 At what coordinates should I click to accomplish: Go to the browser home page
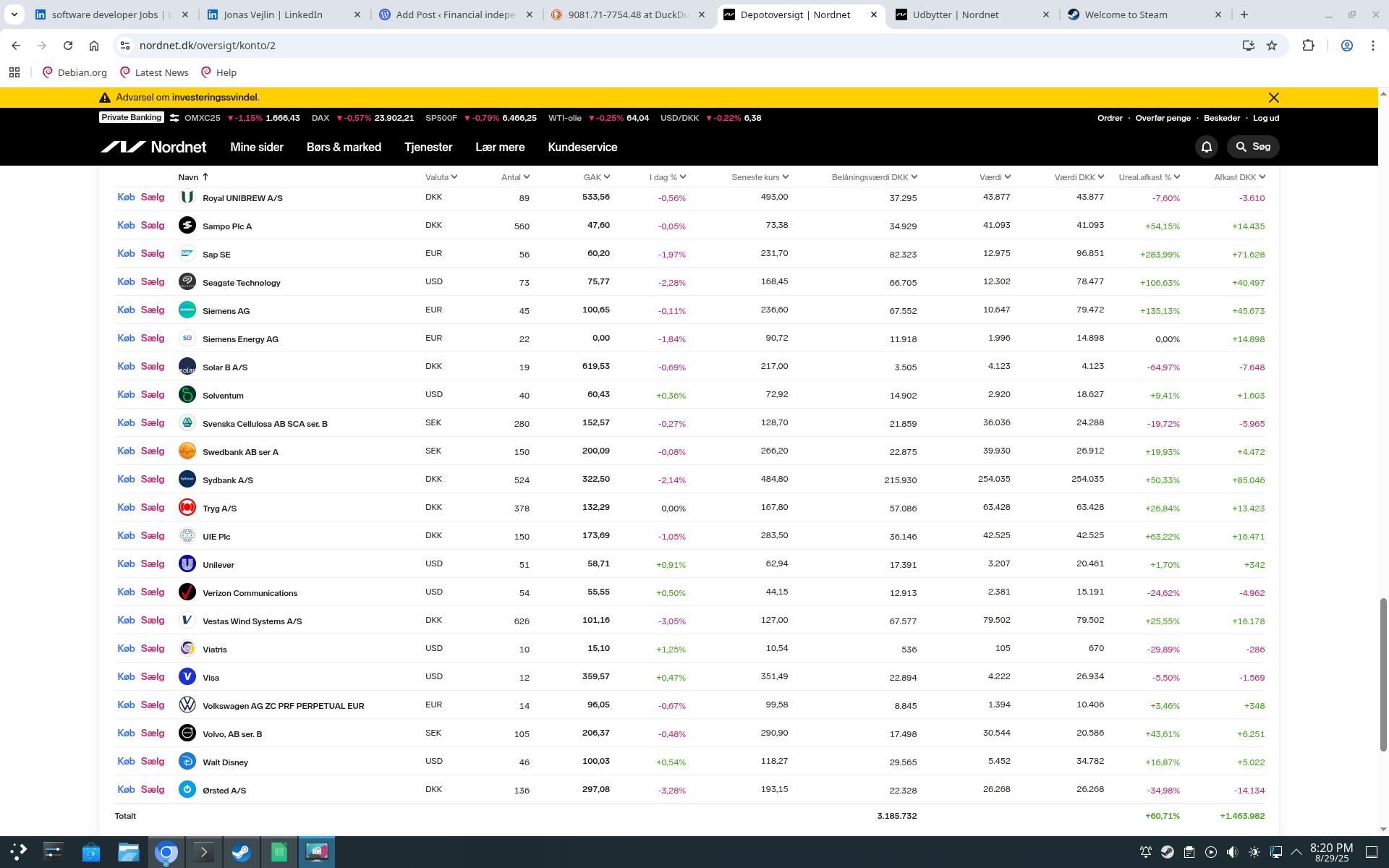[94, 46]
